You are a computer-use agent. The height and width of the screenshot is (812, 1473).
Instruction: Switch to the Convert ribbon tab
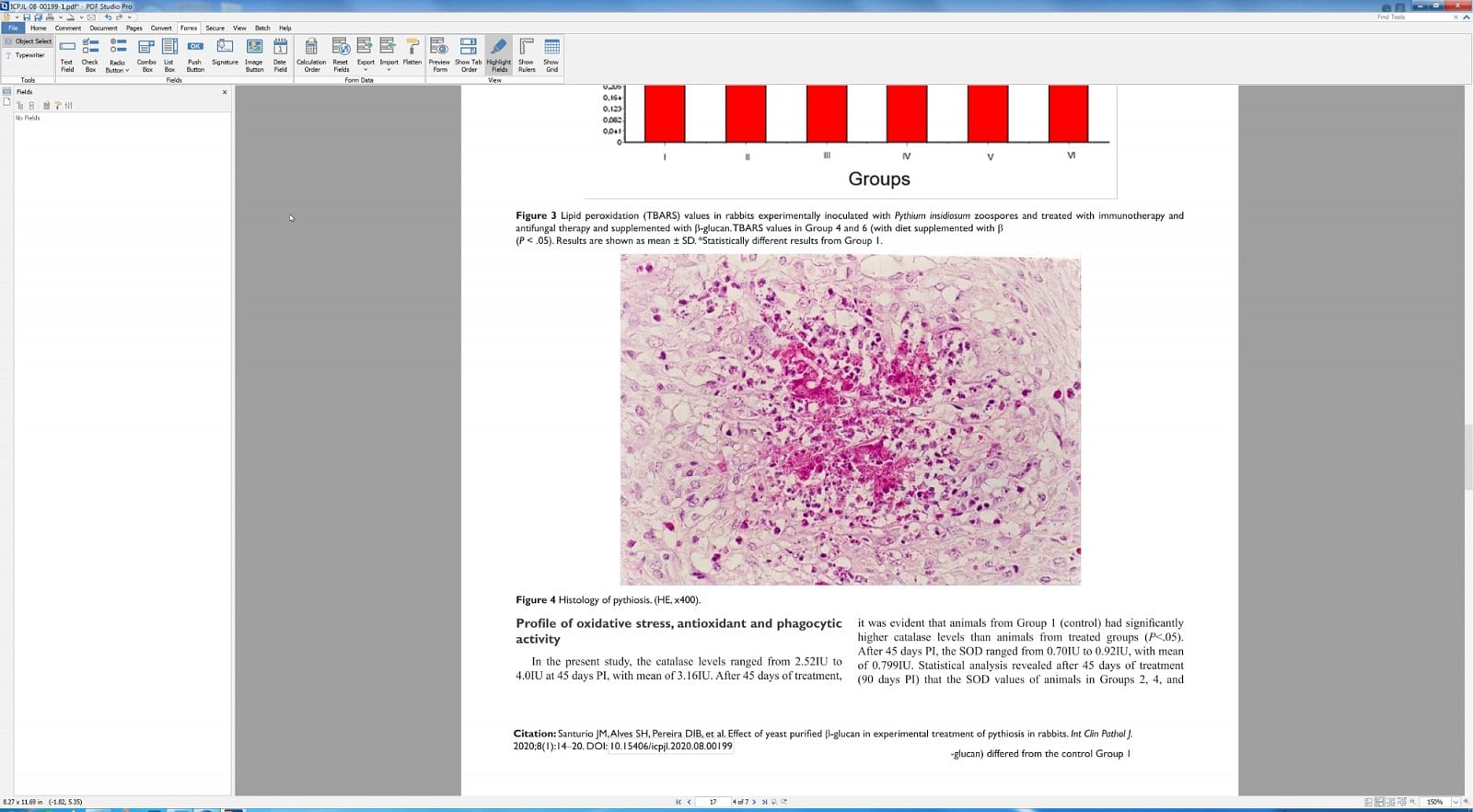pyautogui.click(x=161, y=28)
